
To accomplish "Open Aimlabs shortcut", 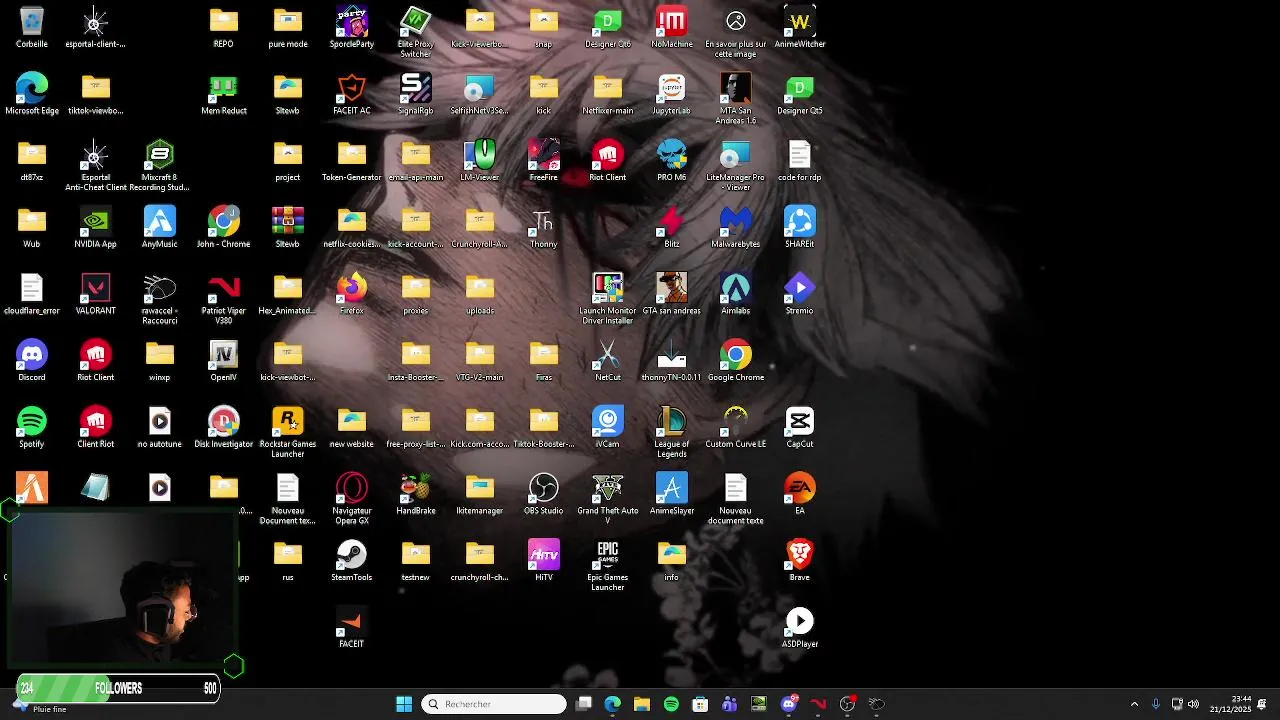I will [x=736, y=295].
